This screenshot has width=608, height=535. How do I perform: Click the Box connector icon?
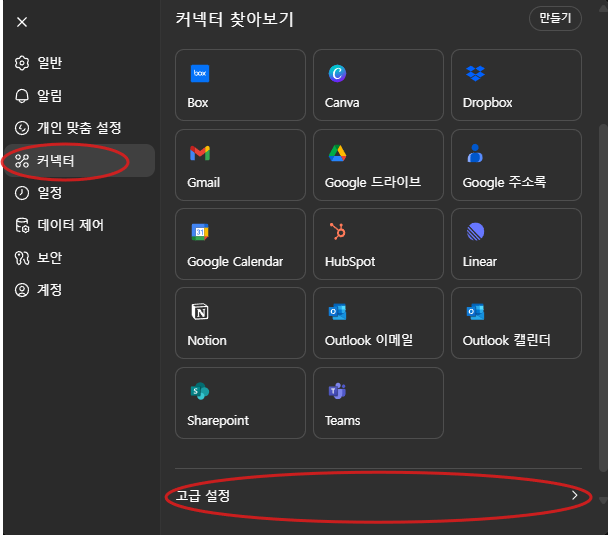[x=199, y=74]
